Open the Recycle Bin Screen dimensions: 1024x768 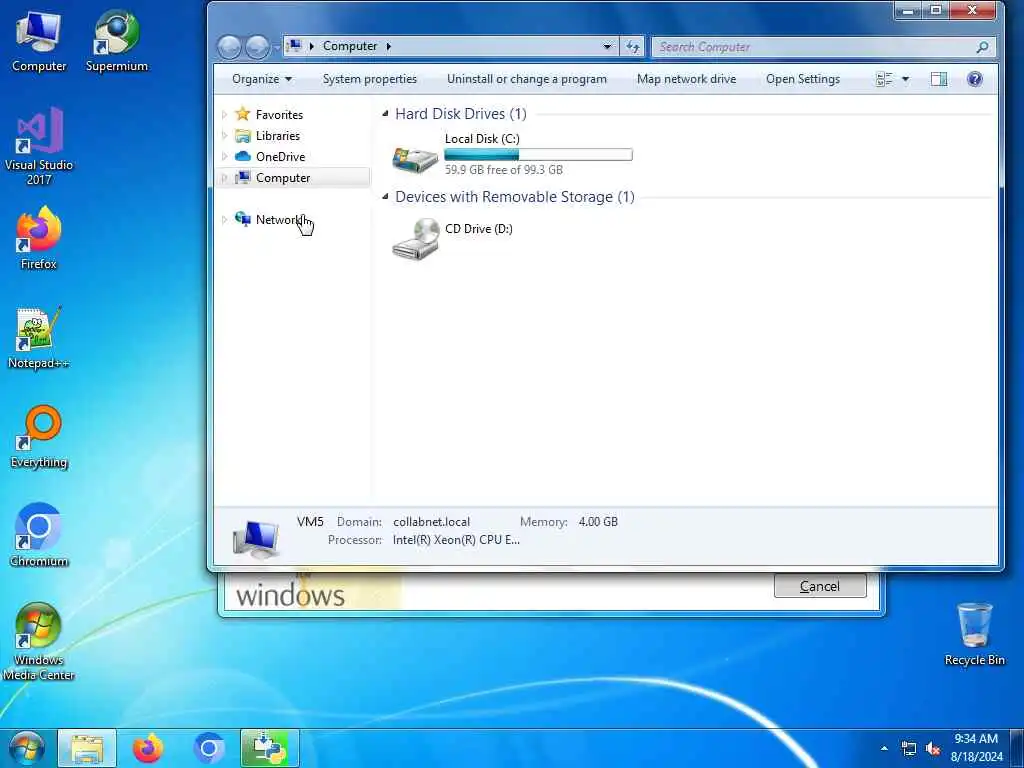974,635
